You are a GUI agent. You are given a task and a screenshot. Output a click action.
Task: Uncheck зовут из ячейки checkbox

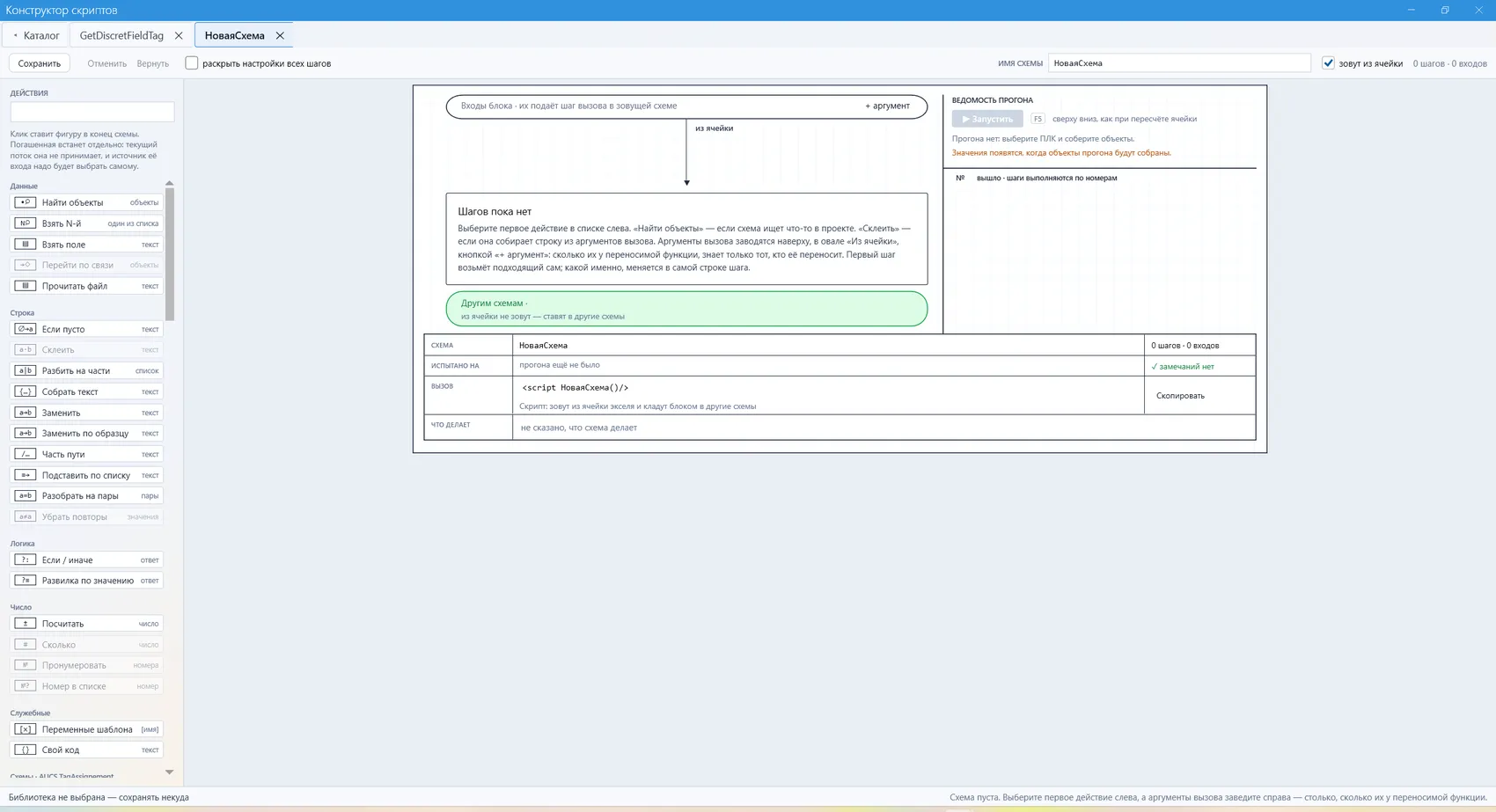[1328, 63]
